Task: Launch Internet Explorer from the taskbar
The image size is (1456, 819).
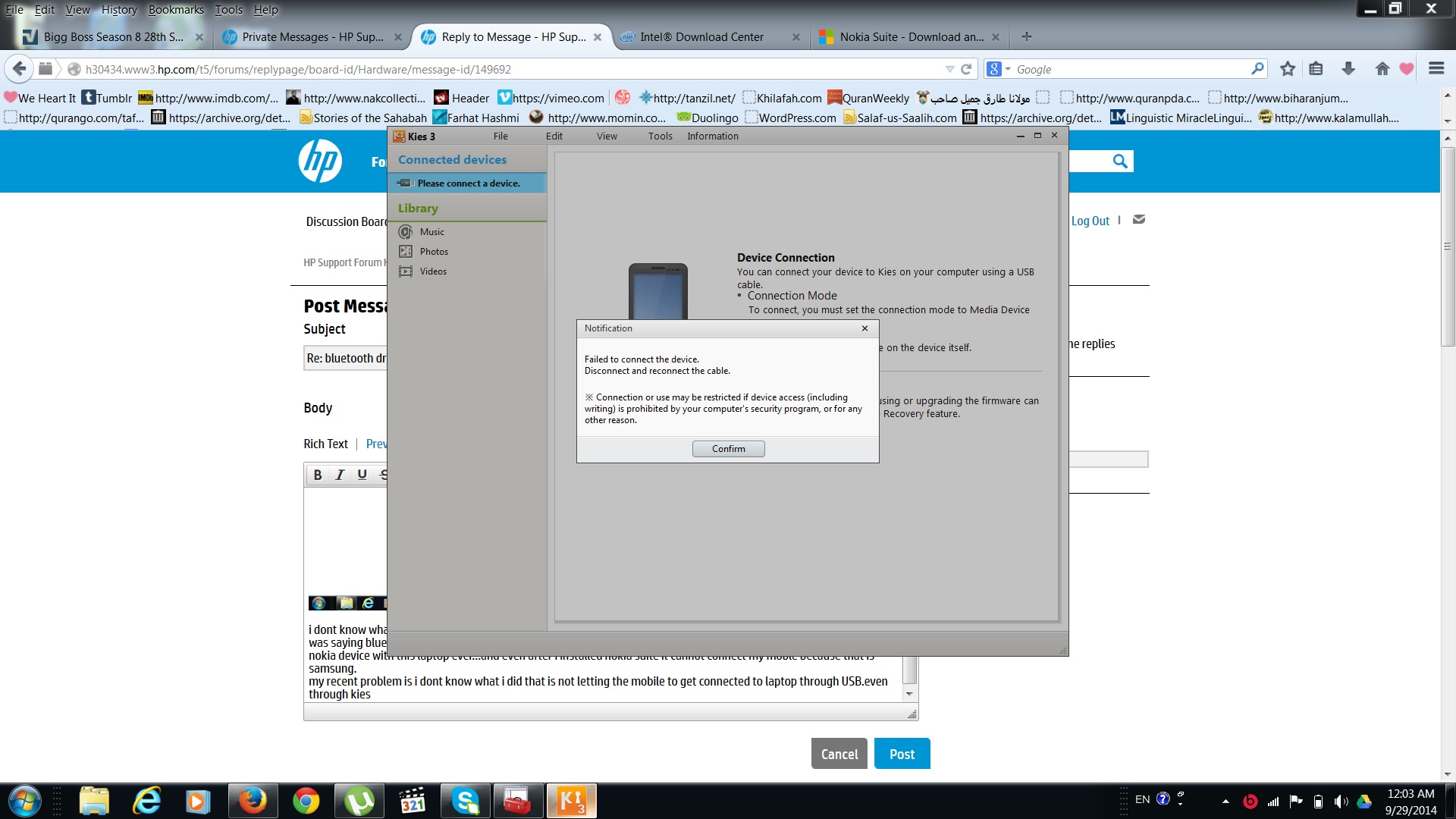Action: click(x=146, y=801)
